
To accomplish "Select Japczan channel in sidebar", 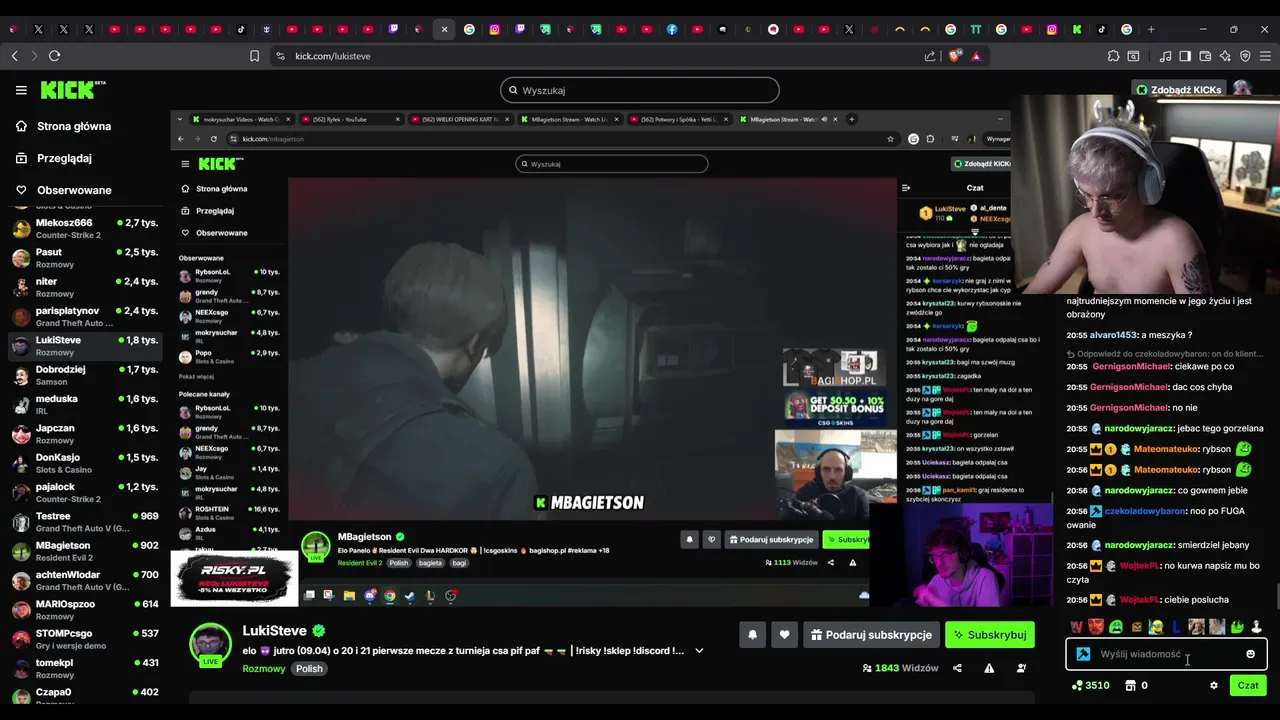I will pyautogui.click(x=85, y=434).
